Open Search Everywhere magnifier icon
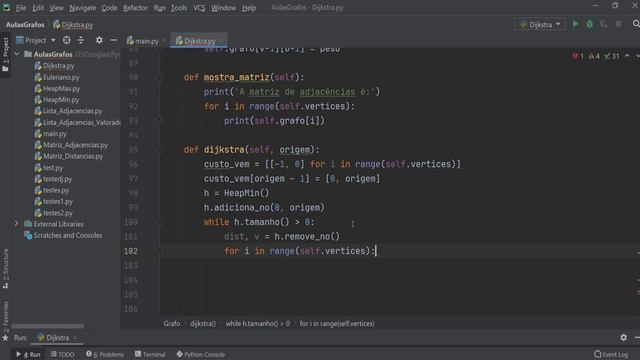Viewport: 640px width, 360px height. [636, 24]
